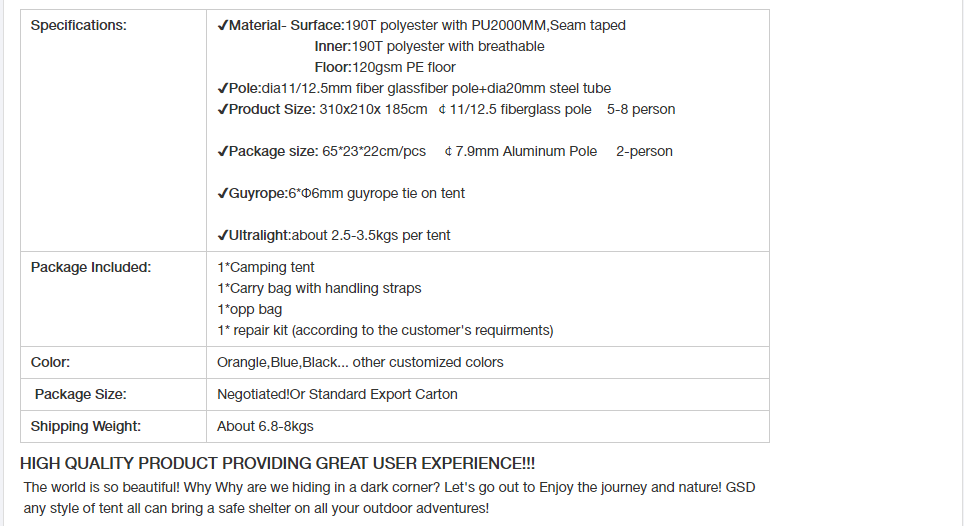Click the checkmark before Material- Surface
Viewport: 964px width, 526px height.
[x=223, y=25]
